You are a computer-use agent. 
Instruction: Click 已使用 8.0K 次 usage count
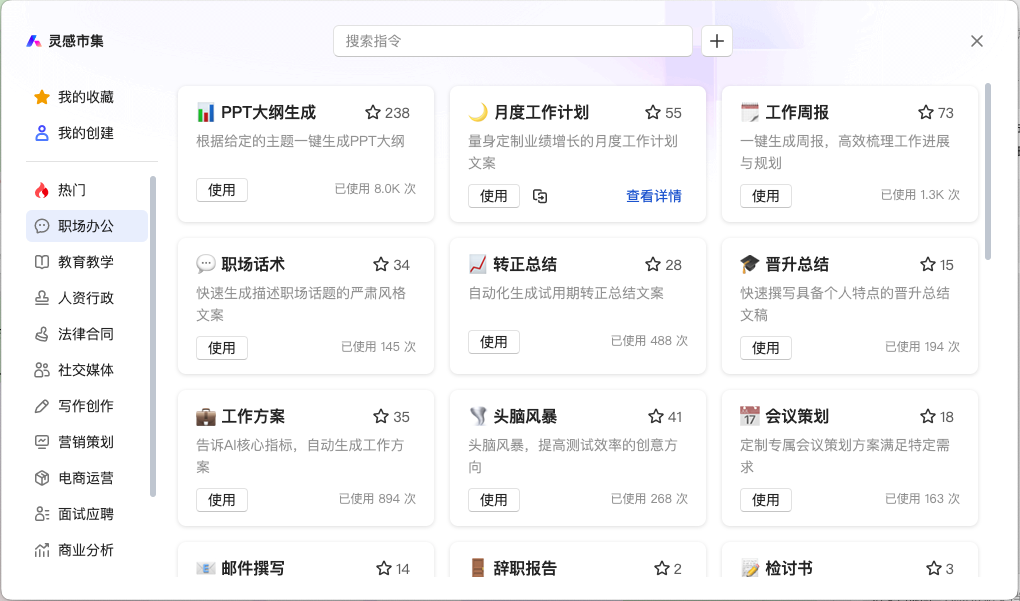coord(375,189)
